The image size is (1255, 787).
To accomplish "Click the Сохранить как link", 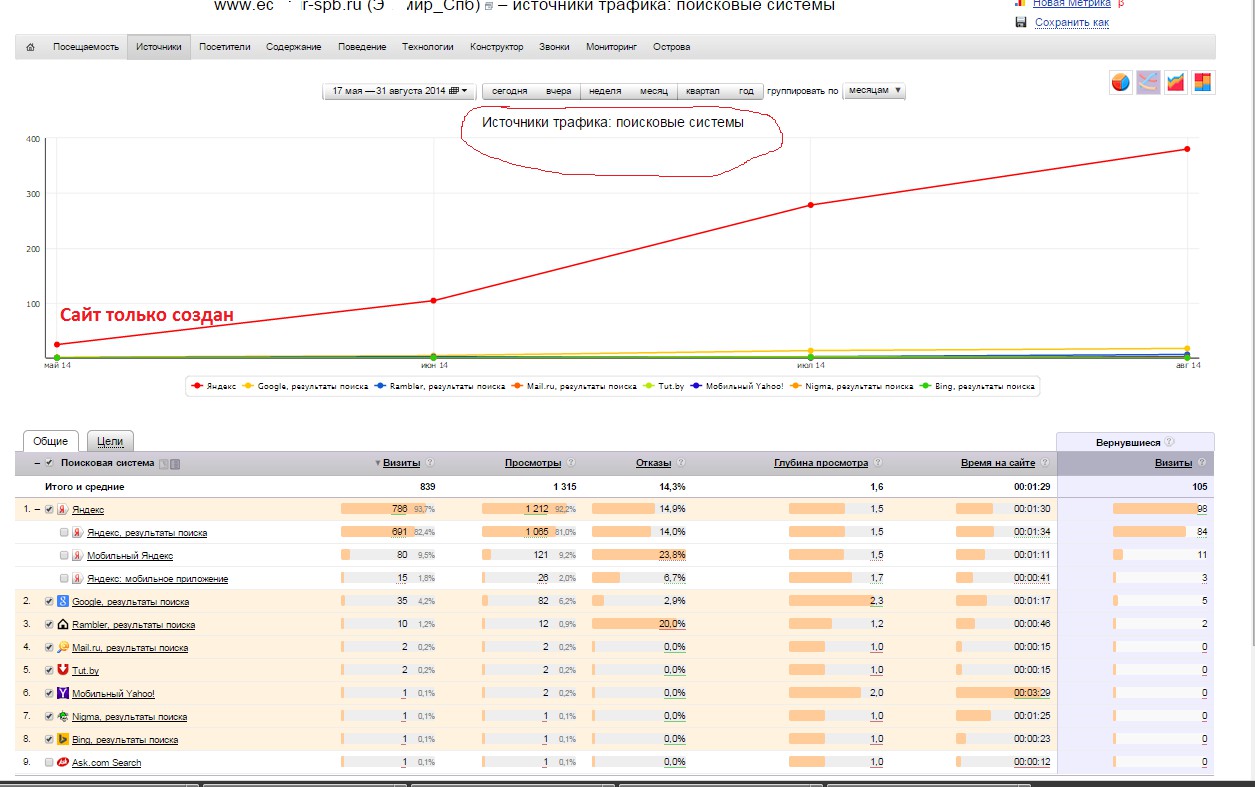I will [x=1072, y=22].
